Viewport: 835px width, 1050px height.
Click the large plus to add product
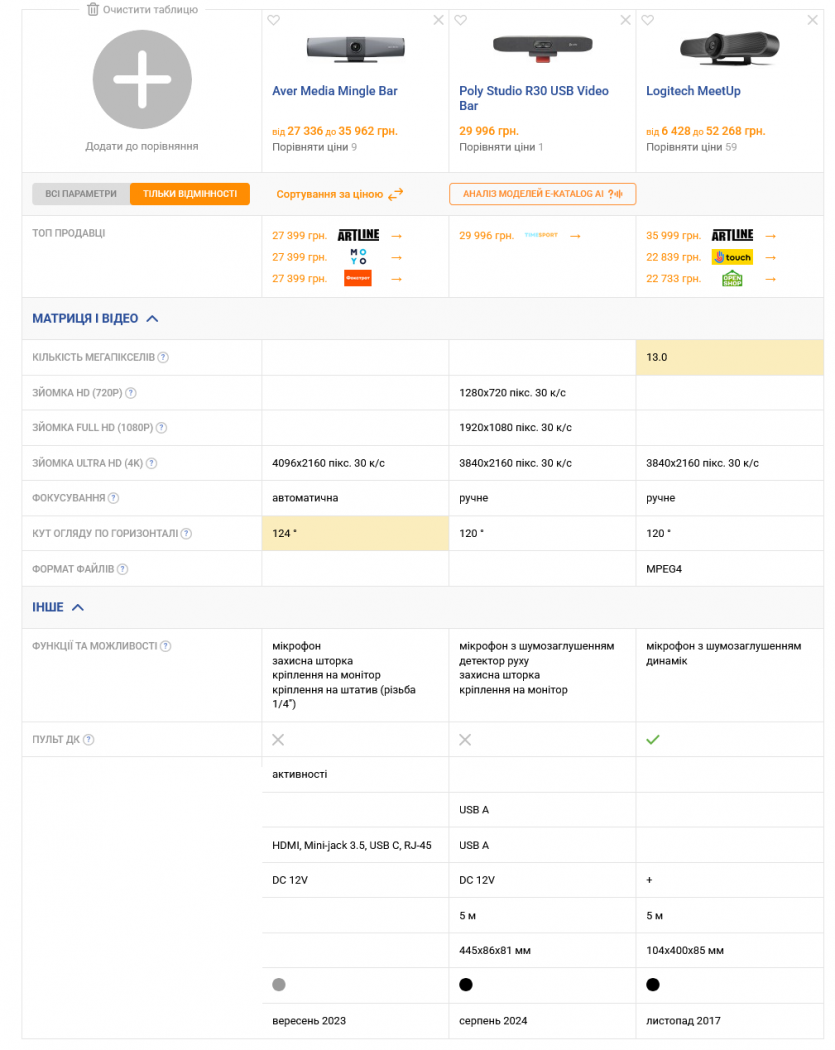(141, 80)
